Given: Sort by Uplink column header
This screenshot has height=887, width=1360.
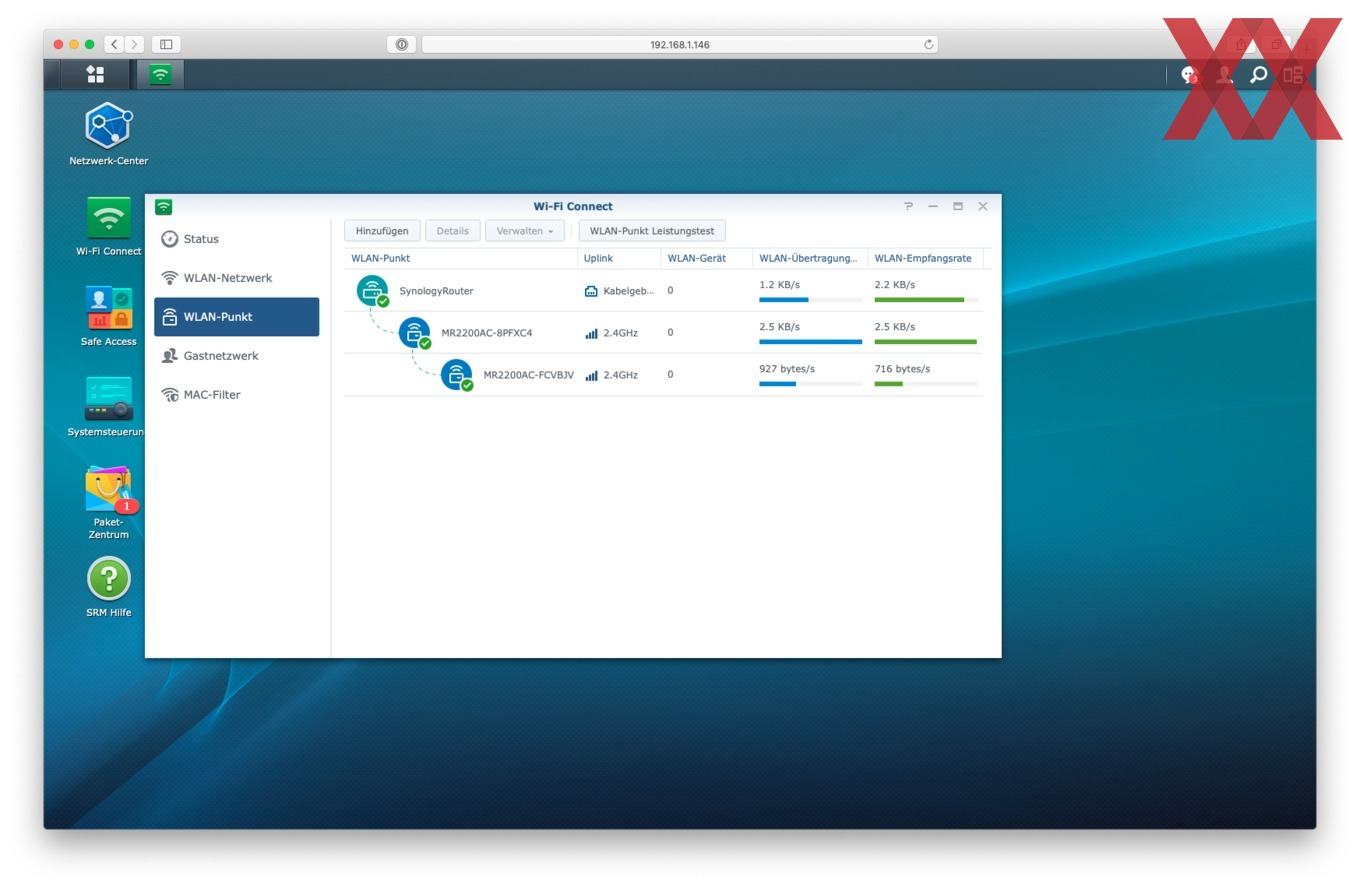Looking at the screenshot, I should (x=619, y=258).
